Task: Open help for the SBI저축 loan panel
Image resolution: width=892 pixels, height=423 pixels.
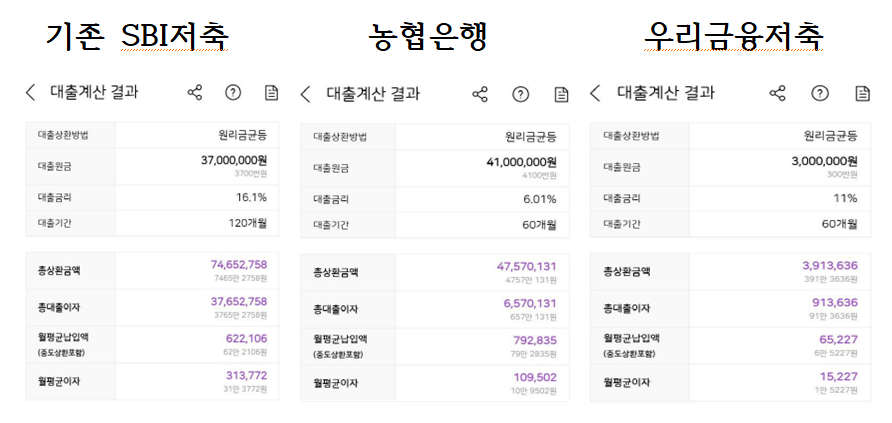Action: [x=233, y=93]
